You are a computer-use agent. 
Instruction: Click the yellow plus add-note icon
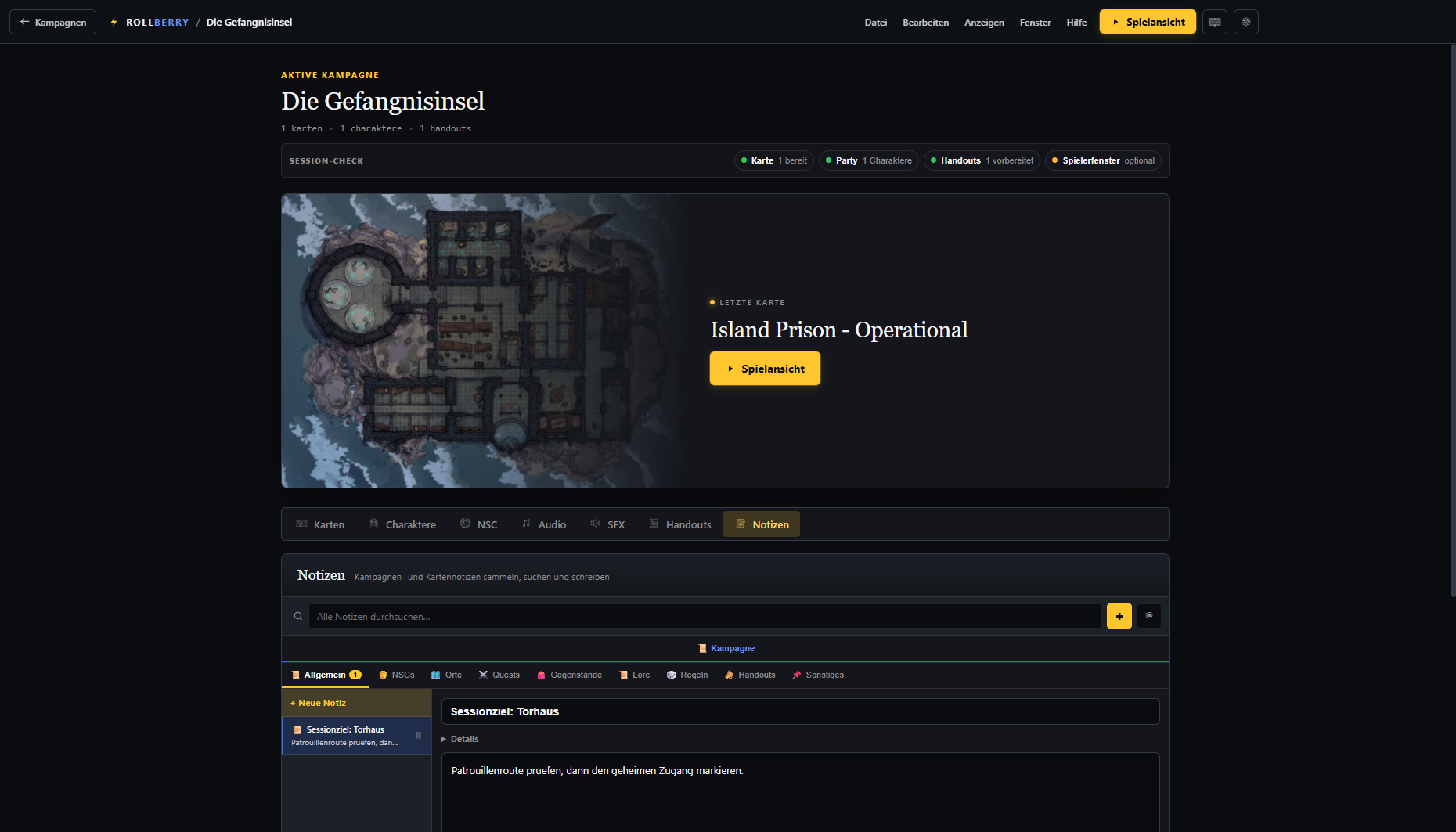coord(1119,616)
